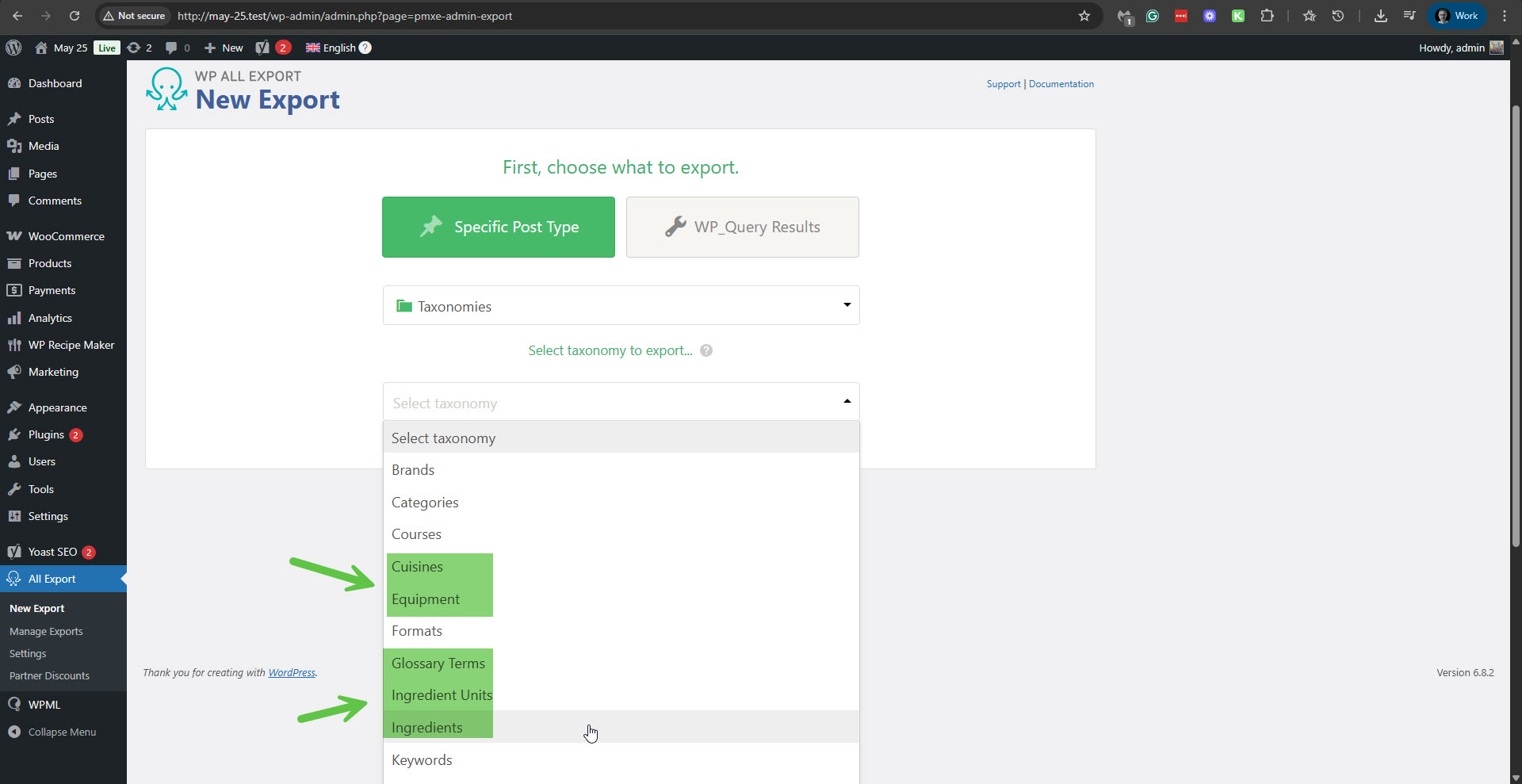The height and width of the screenshot is (784, 1522).
Task: Click the Payments icon in sidebar
Action: coord(14,290)
